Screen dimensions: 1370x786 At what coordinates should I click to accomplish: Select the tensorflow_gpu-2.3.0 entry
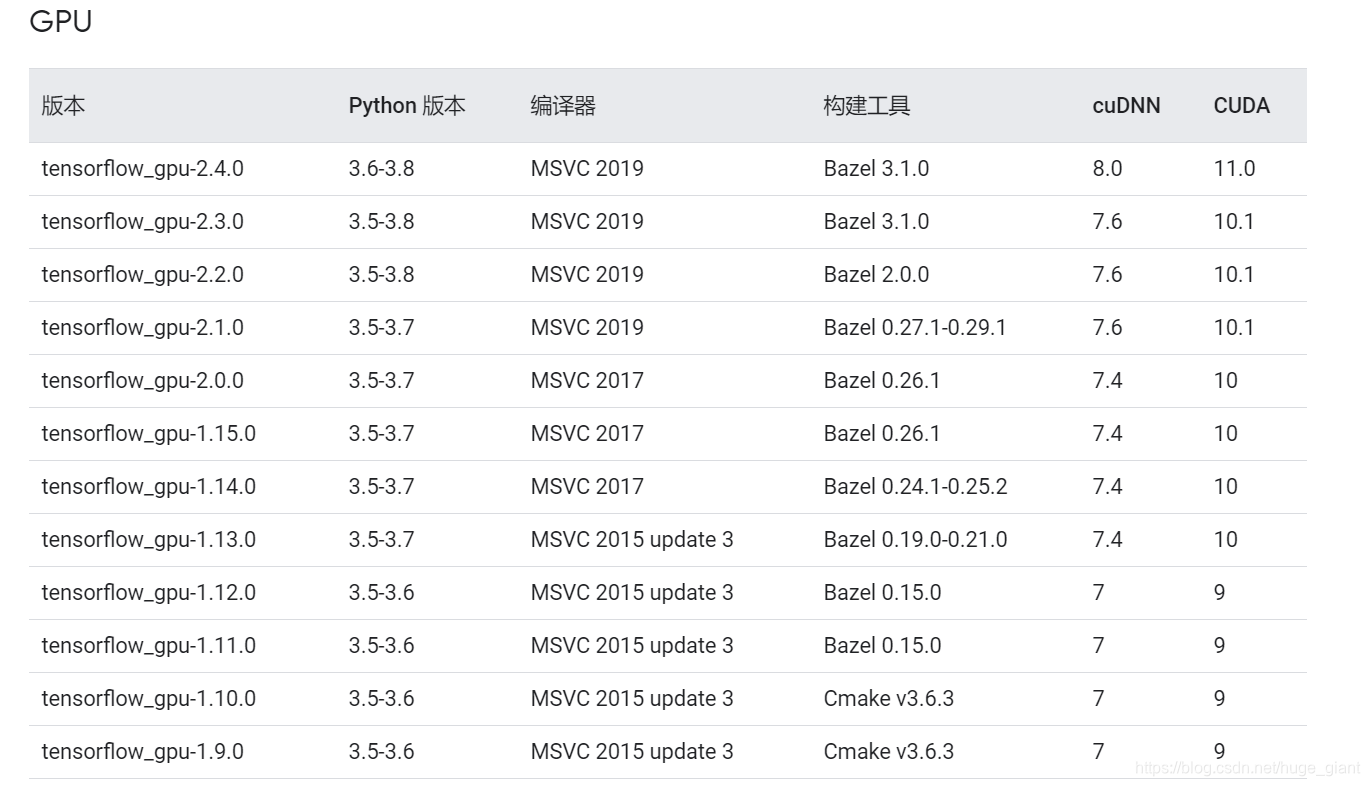pos(141,221)
